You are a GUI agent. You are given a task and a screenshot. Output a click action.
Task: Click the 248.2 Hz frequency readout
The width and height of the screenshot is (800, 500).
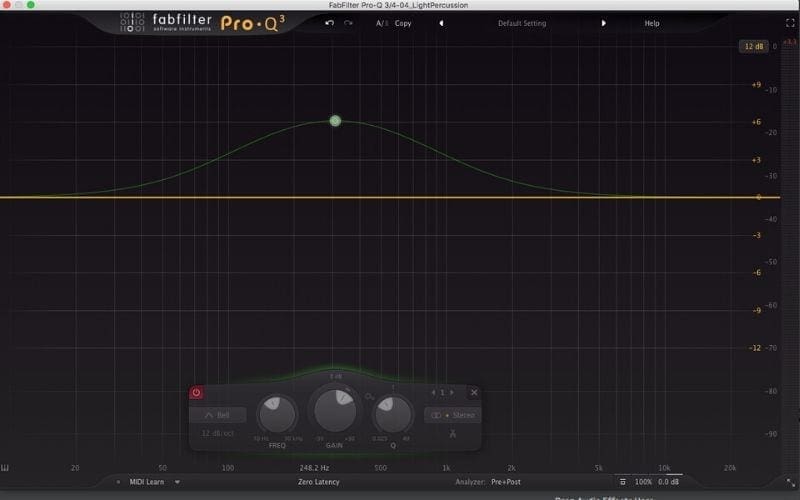pyautogui.click(x=314, y=468)
